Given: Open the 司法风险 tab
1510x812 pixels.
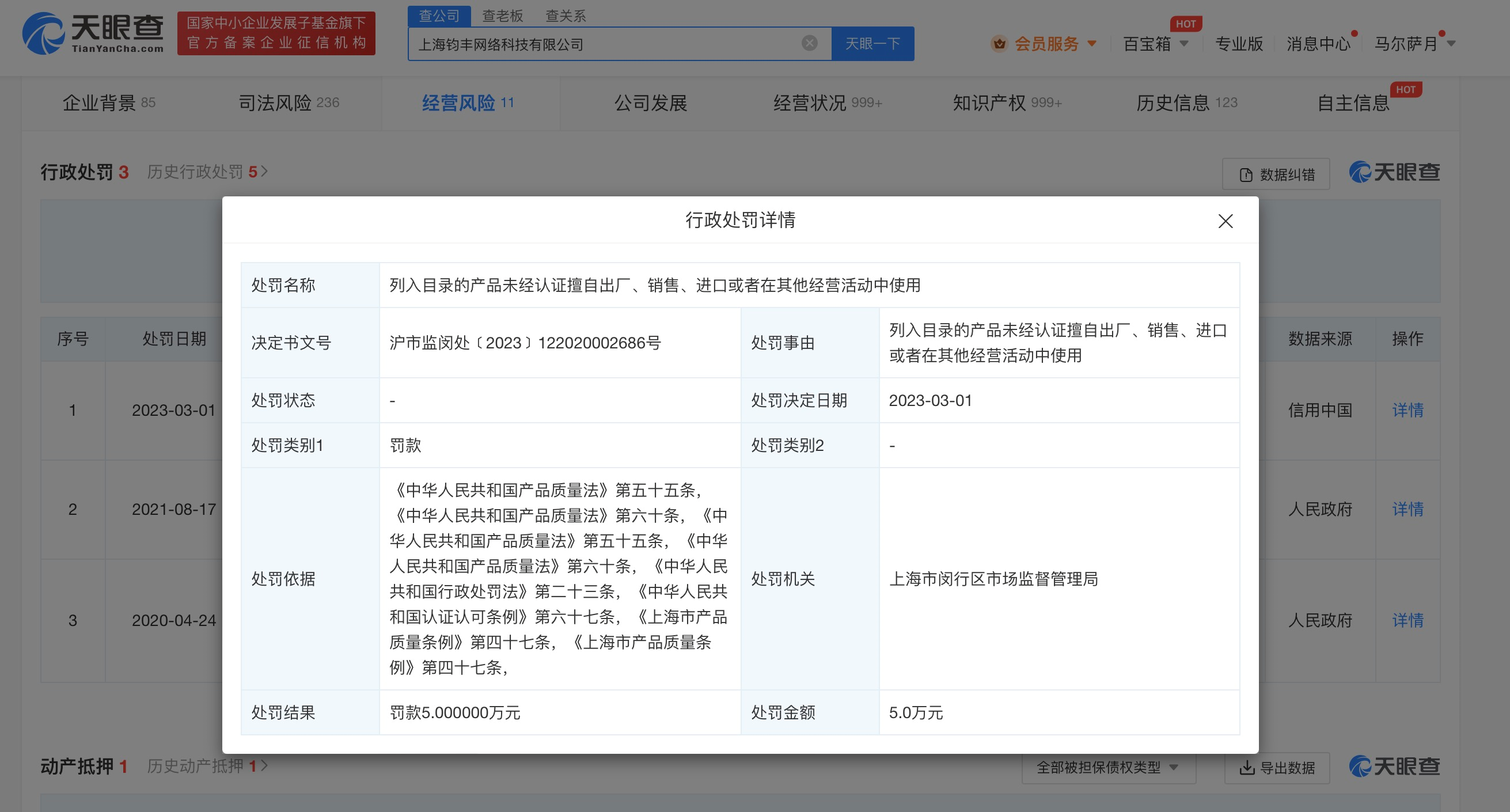Looking at the screenshot, I should pos(289,103).
